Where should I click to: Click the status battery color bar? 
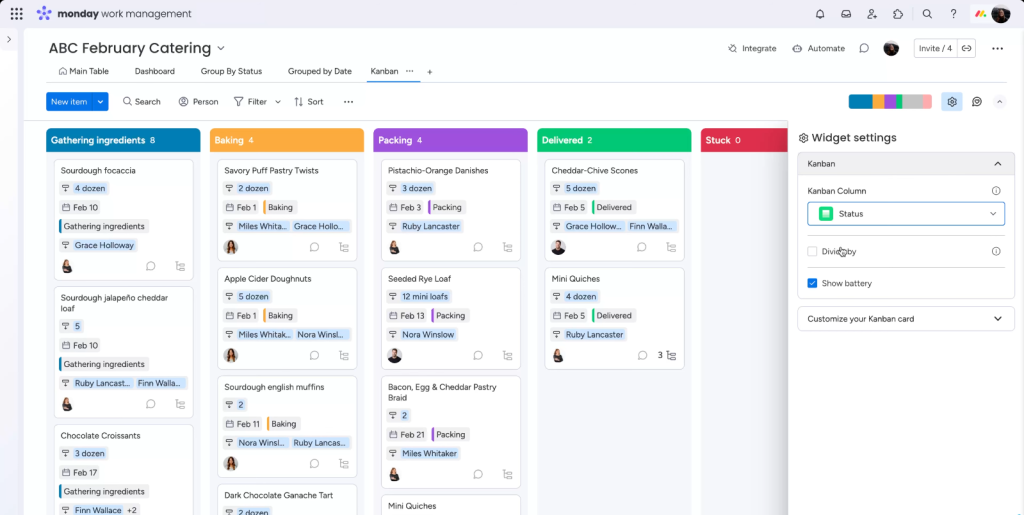(x=889, y=101)
